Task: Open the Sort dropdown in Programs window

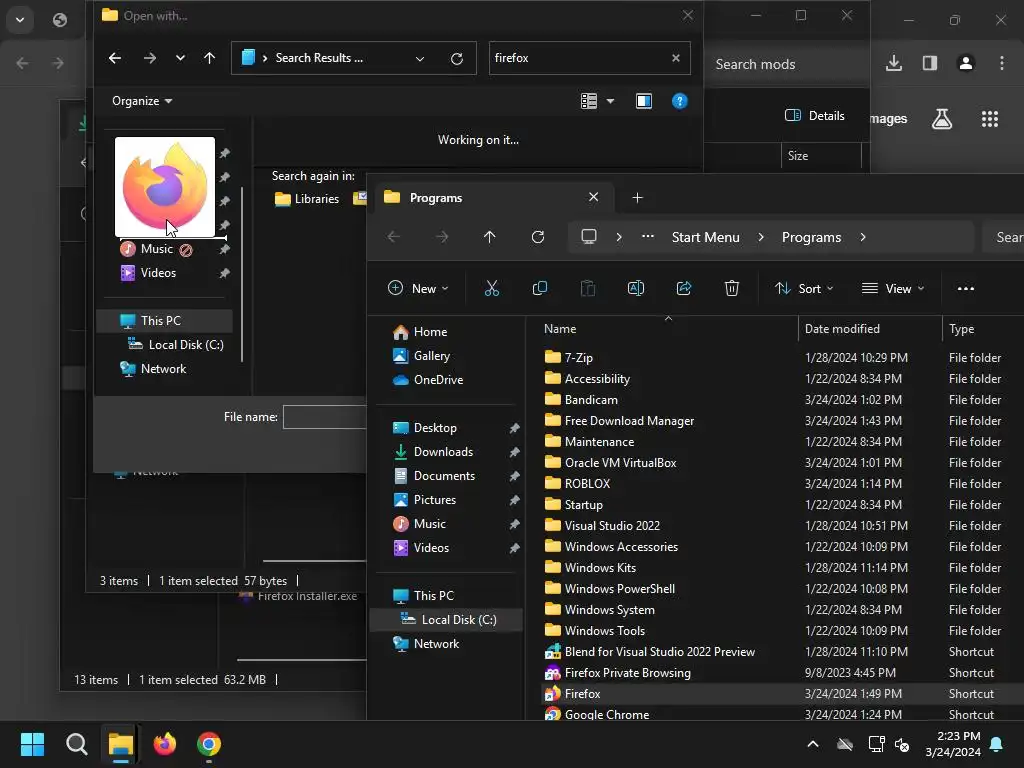Action: pos(803,288)
